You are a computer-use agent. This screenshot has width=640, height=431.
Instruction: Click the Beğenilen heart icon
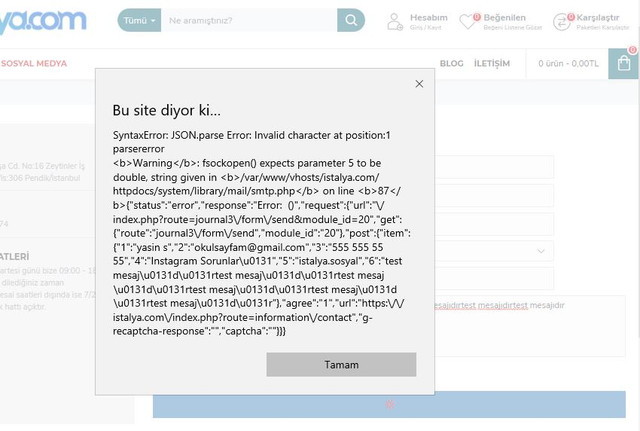pos(467,22)
